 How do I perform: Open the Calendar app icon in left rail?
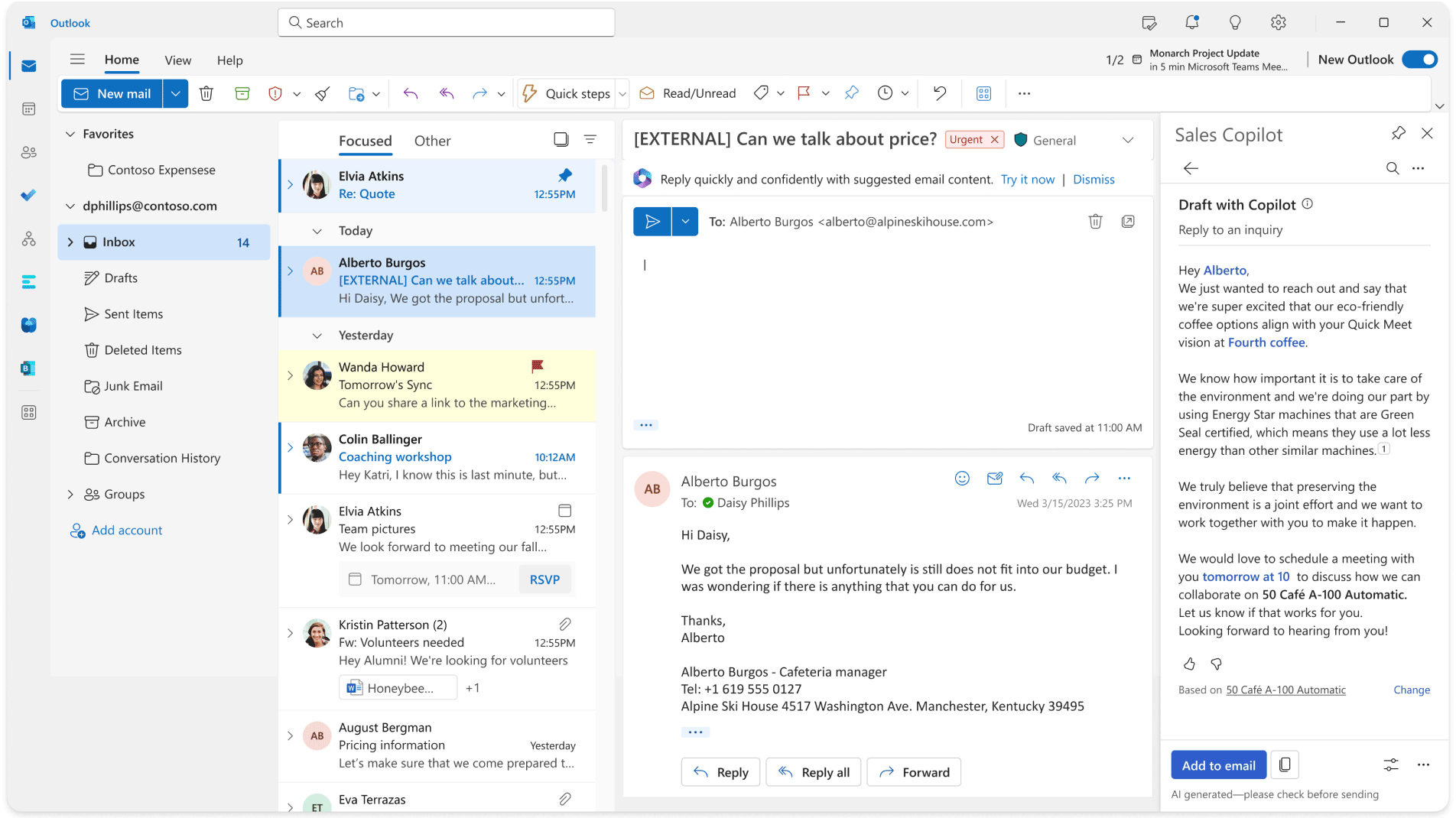click(x=28, y=109)
